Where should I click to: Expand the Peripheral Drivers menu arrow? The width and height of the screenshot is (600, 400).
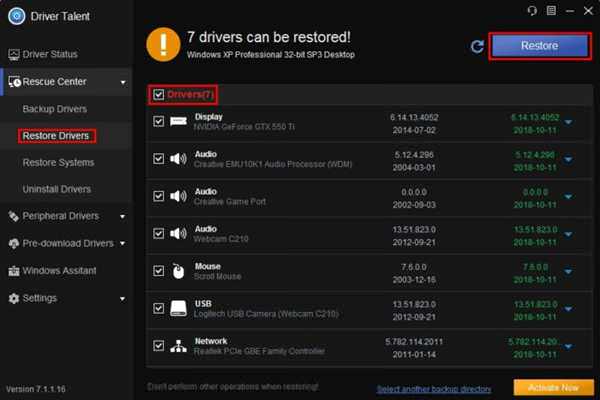click(122, 217)
